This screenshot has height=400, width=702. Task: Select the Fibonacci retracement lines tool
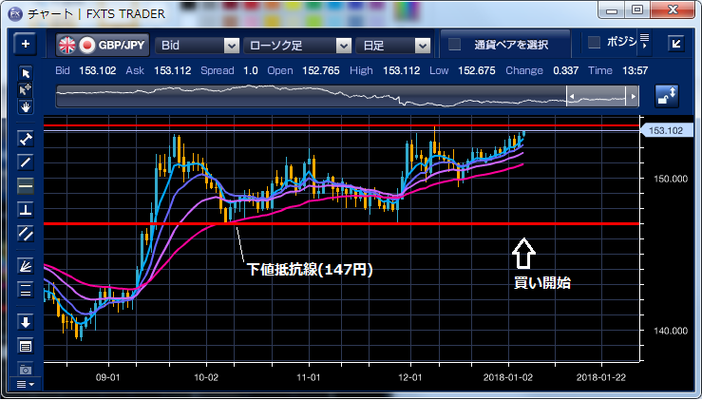tap(26, 289)
